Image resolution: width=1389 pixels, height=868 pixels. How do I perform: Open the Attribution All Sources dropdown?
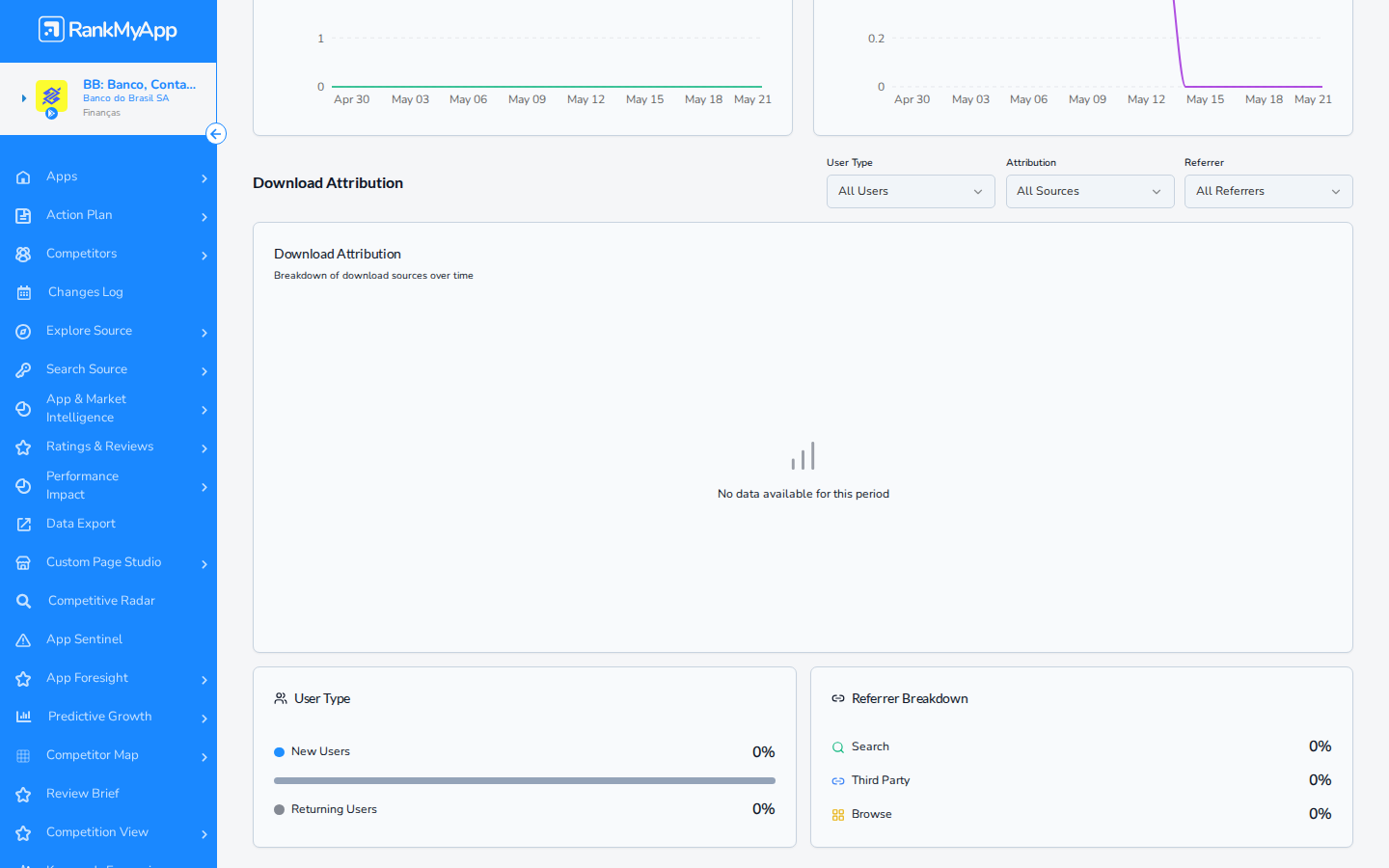[x=1090, y=191]
